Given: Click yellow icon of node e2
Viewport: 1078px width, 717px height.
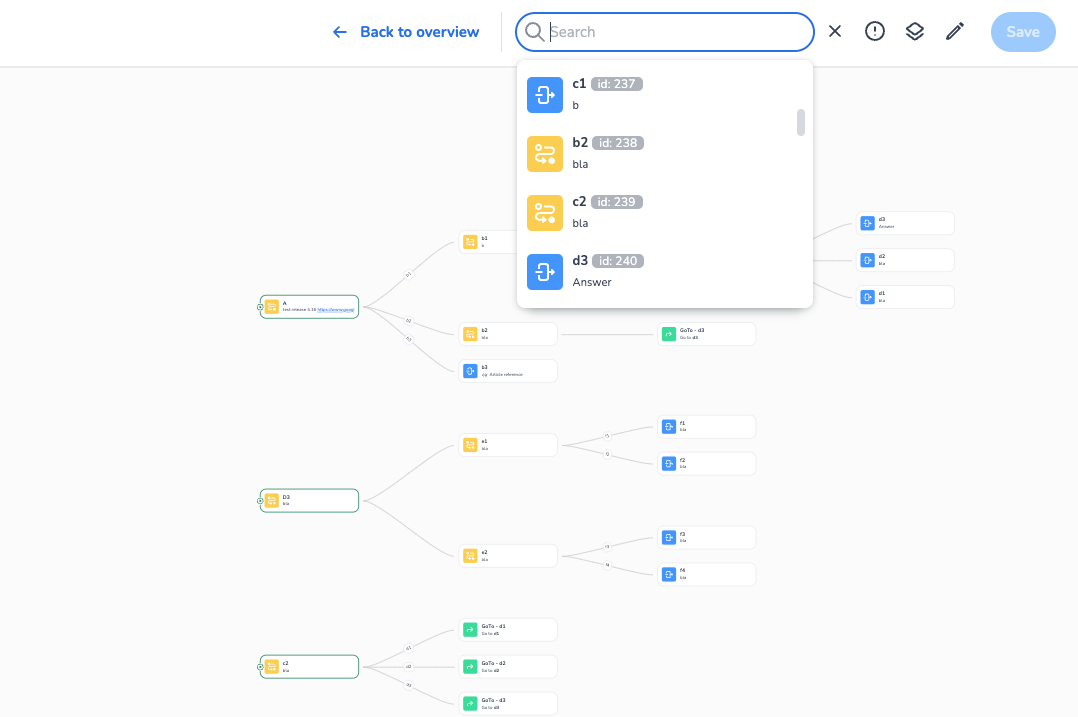Looking at the screenshot, I should [471, 556].
